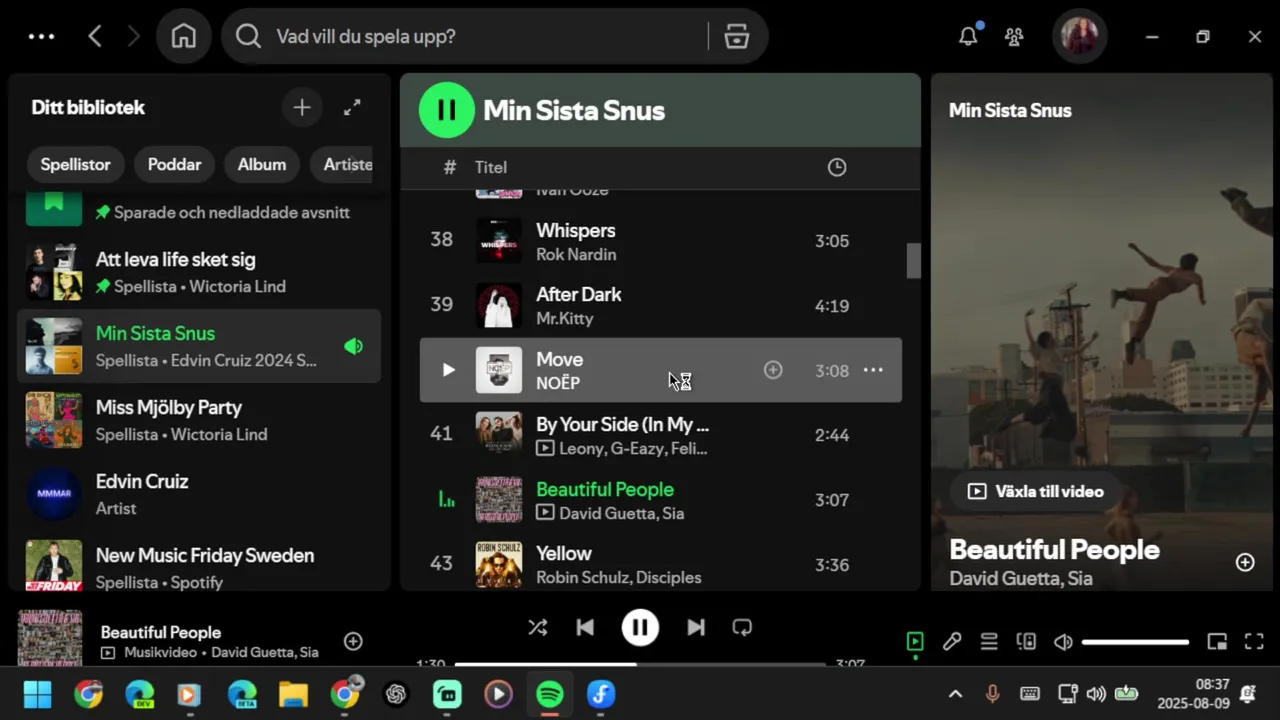Expand the library panel with the arrows icon

[x=352, y=107]
